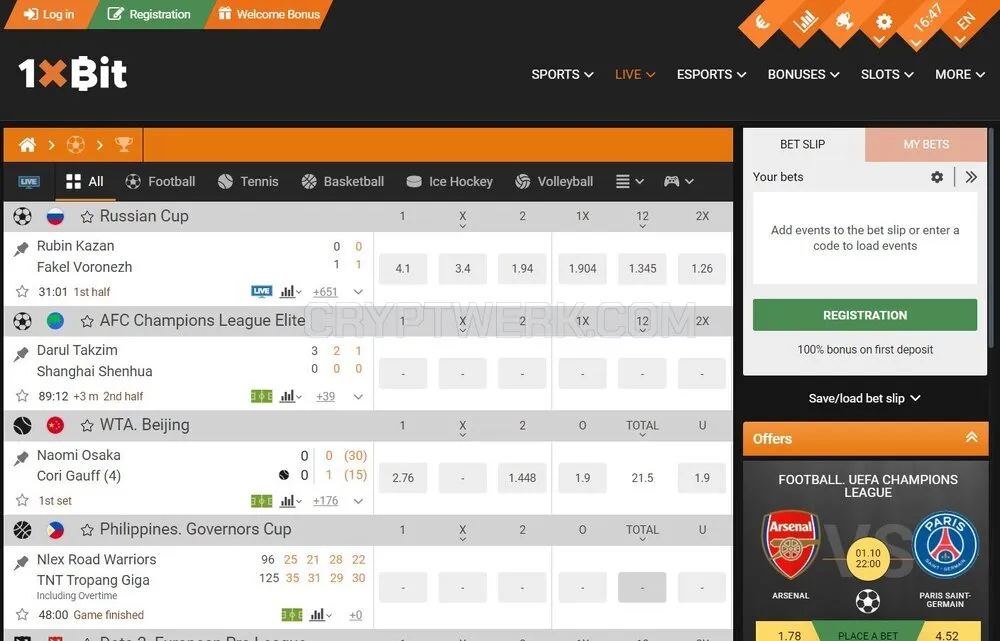
Task: Open the BONUSES dropdown menu
Action: [x=803, y=75]
